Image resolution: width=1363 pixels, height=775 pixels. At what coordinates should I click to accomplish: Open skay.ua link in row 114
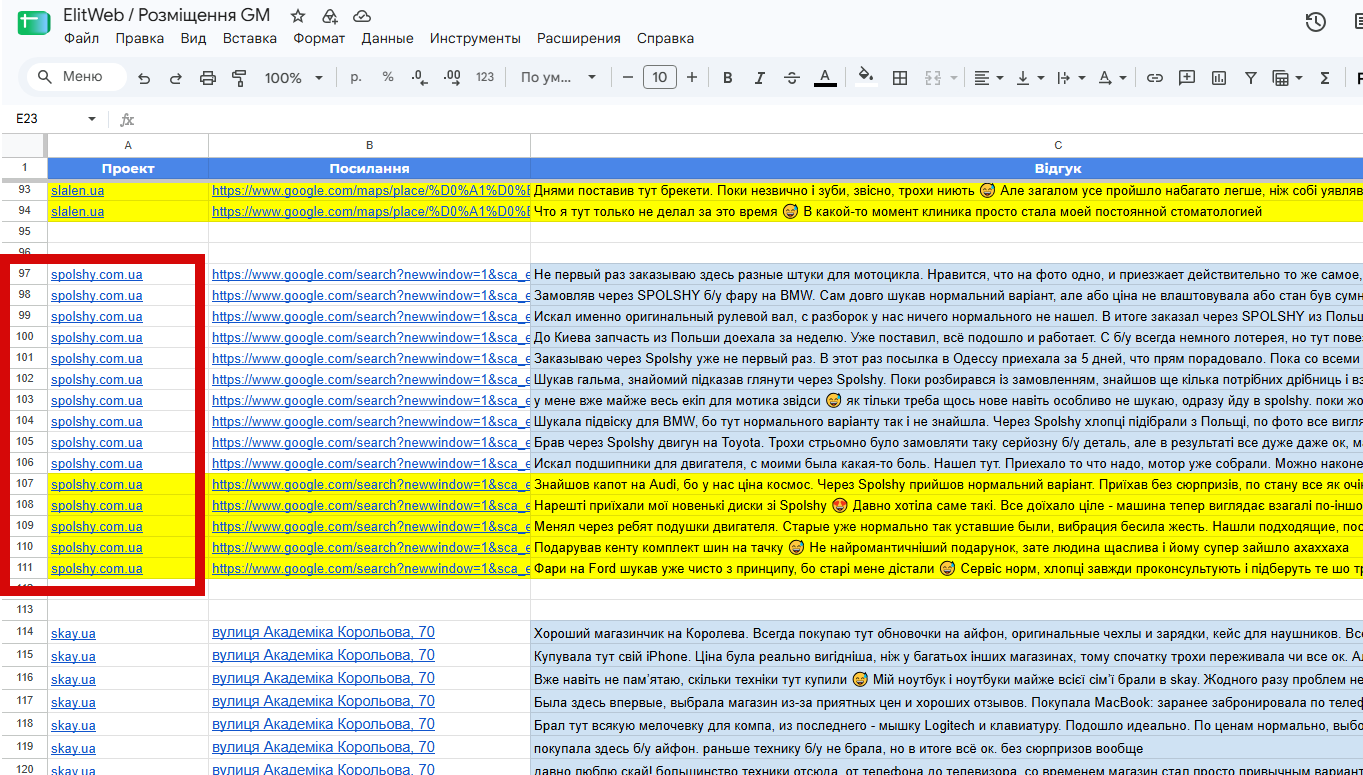click(x=73, y=633)
